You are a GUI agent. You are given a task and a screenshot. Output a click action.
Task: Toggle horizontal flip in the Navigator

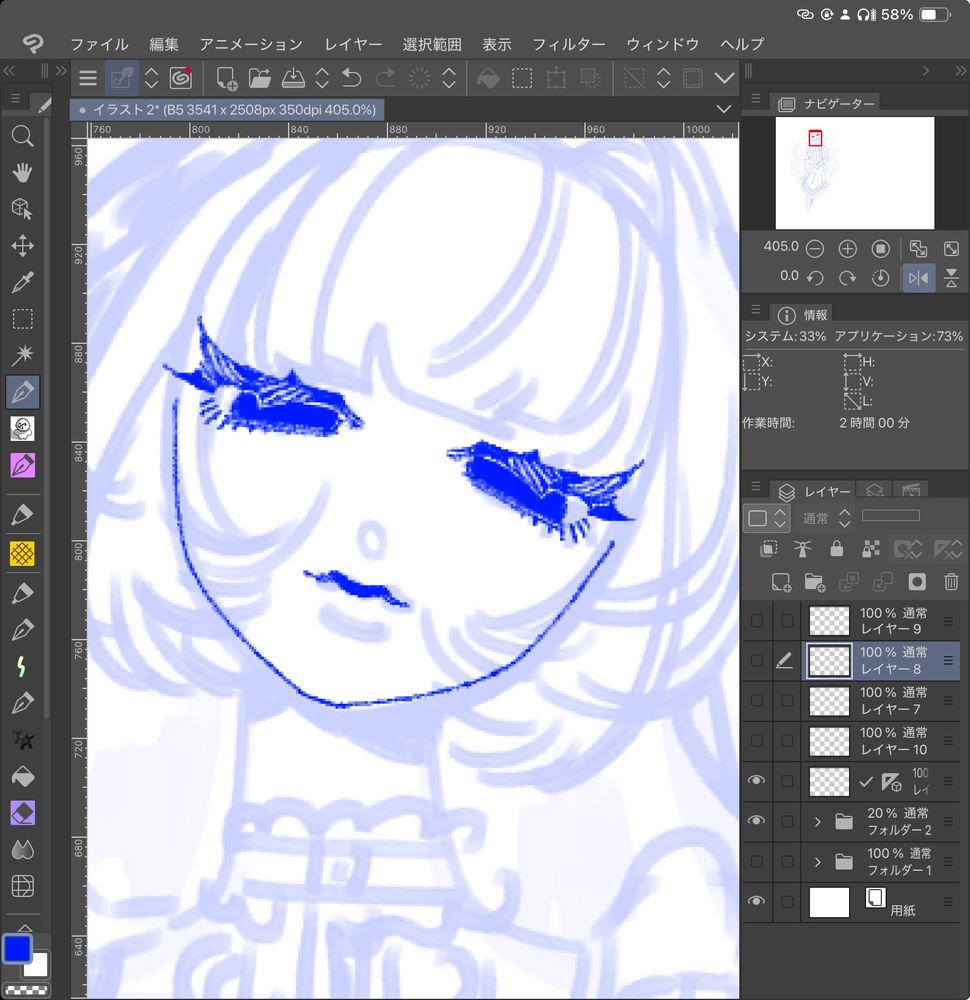click(x=918, y=278)
